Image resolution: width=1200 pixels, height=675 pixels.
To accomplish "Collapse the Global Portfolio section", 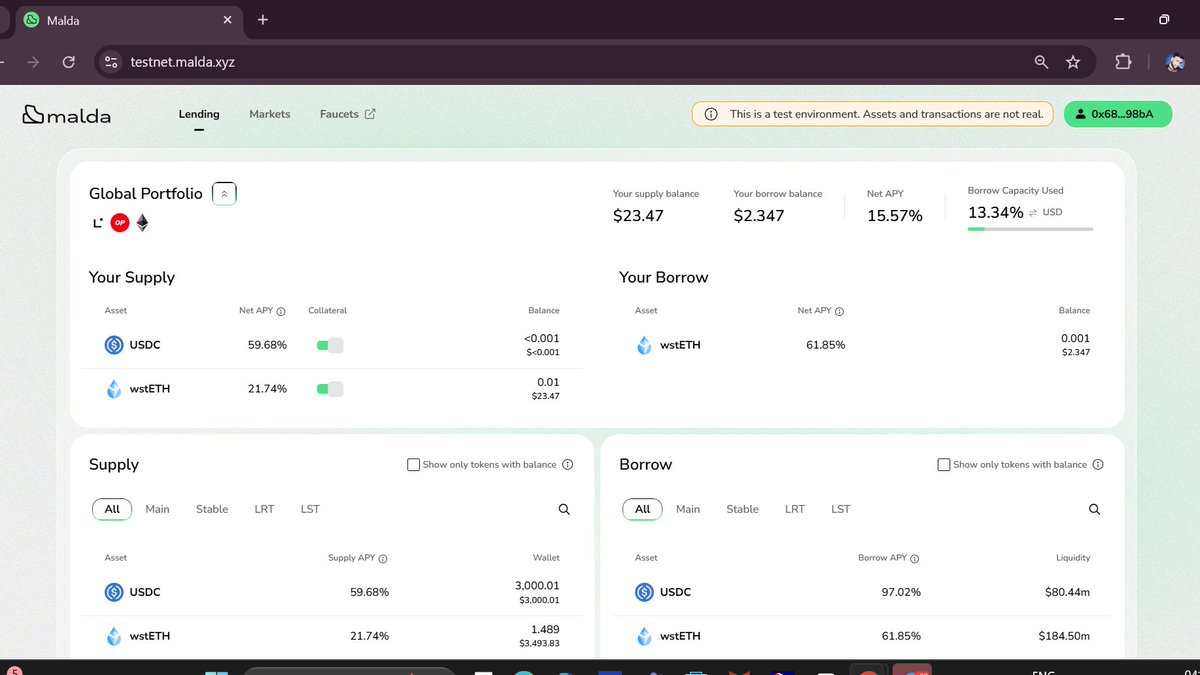I will pyautogui.click(x=224, y=194).
